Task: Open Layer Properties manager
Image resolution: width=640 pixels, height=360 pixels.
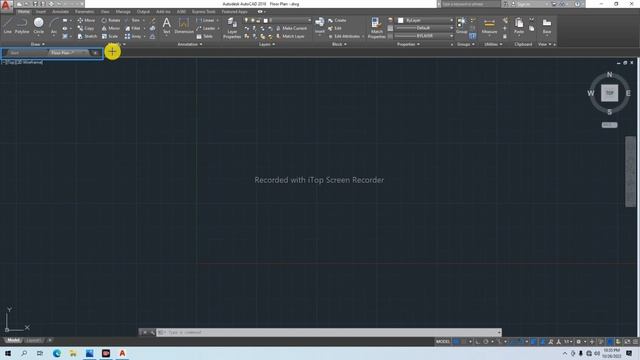Action: coord(232,28)
